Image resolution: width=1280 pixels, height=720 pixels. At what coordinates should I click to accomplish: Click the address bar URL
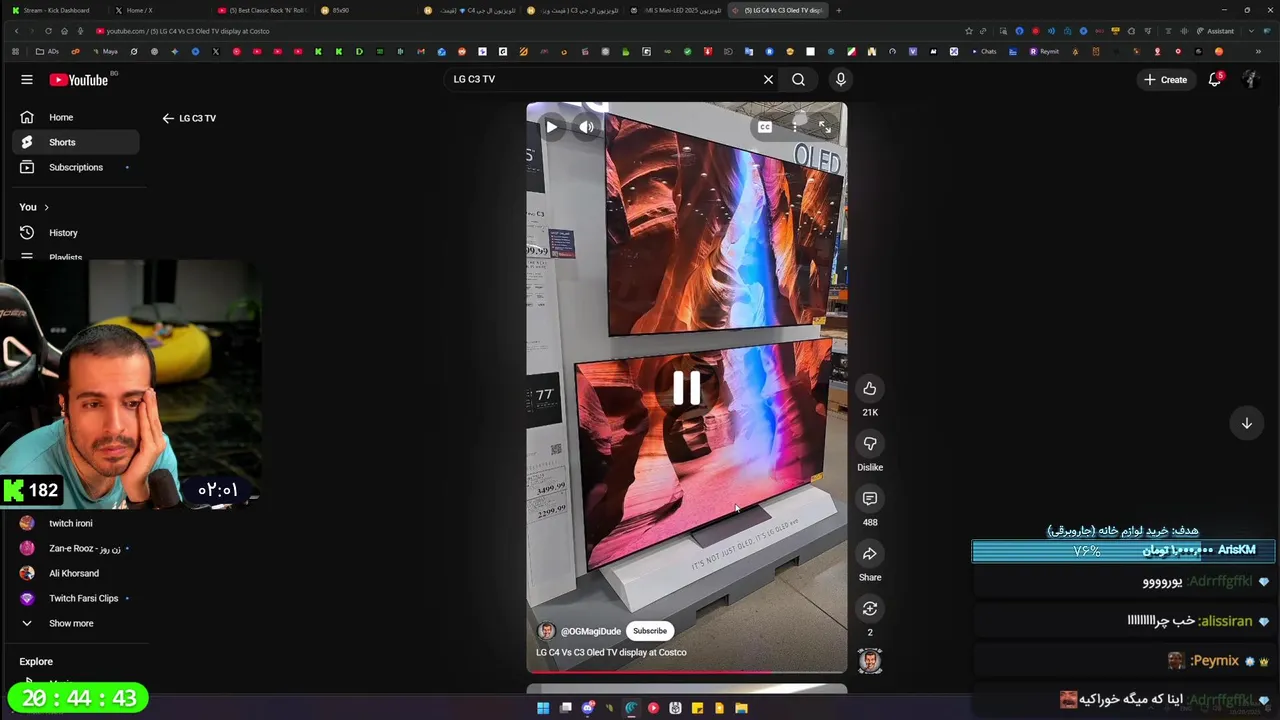(x=188, y=31)
